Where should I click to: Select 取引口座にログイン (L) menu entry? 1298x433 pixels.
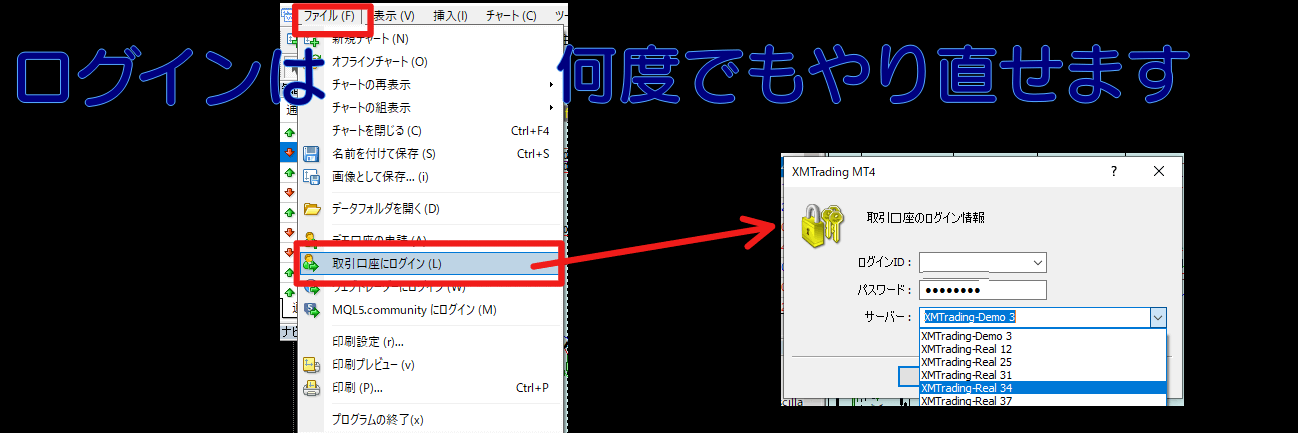pos(432,264)
